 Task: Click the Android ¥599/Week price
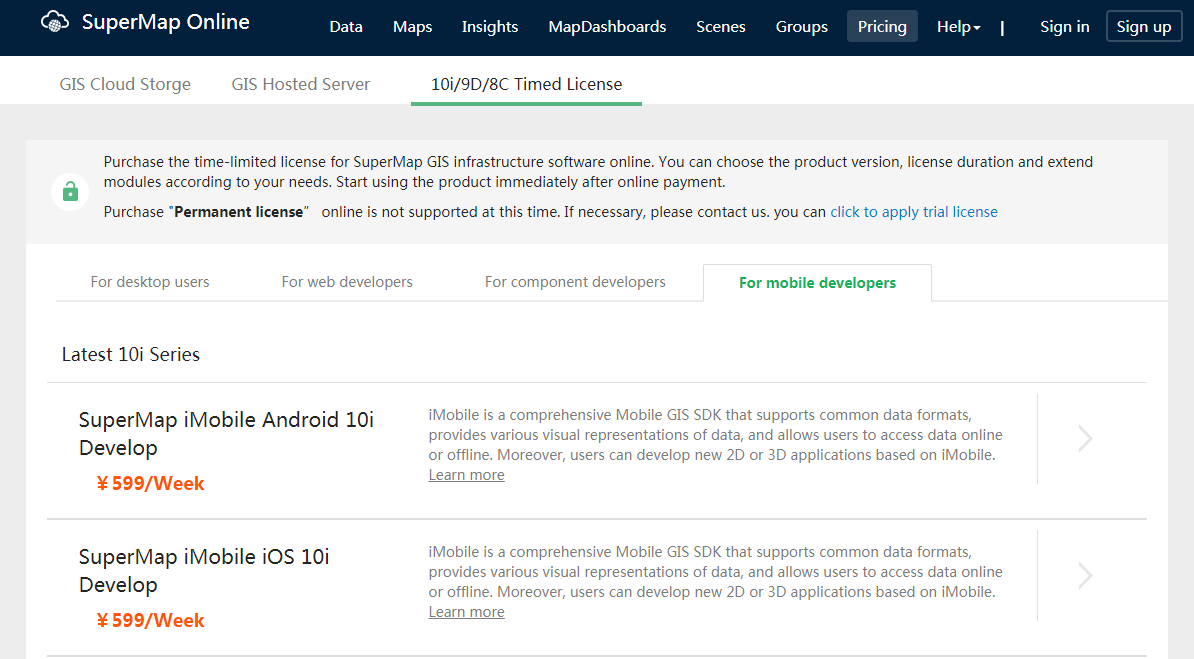(x=150, y=483)
